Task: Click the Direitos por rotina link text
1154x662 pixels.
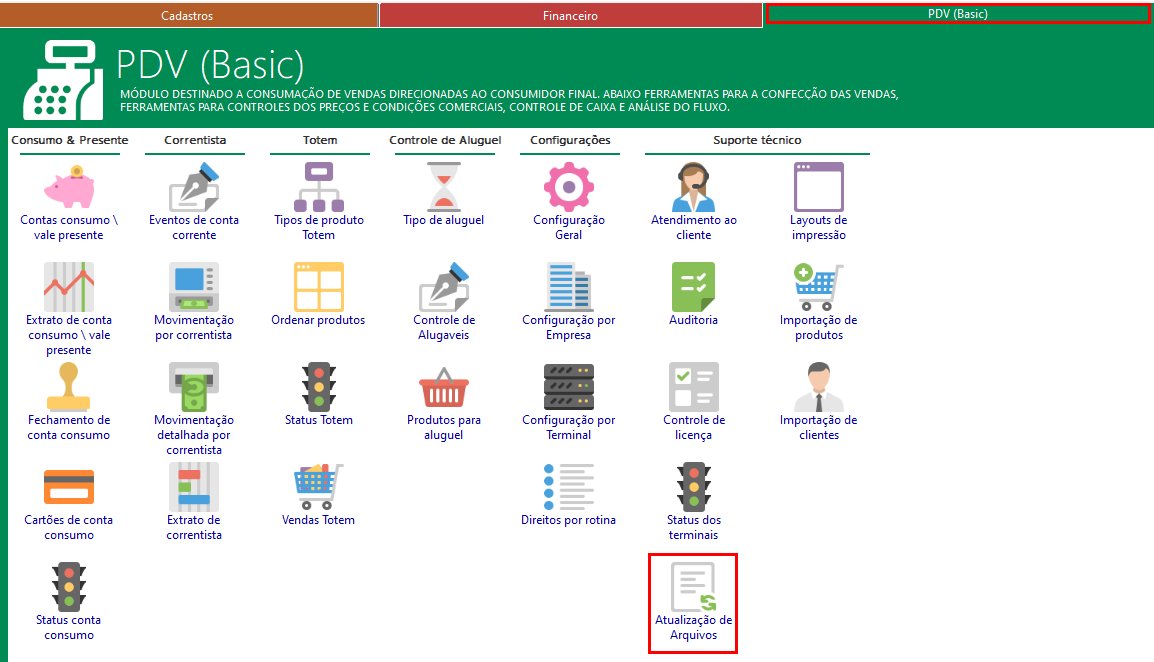Action: (568, 520)
